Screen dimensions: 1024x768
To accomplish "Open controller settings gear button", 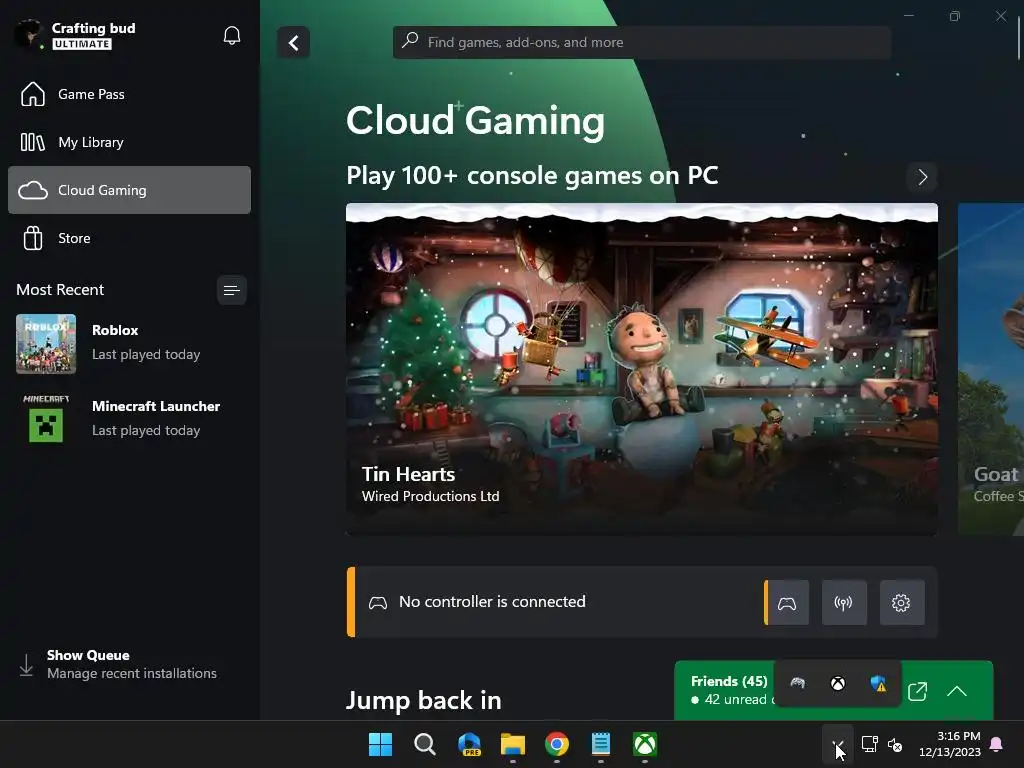I will click(x=901, y=603).
